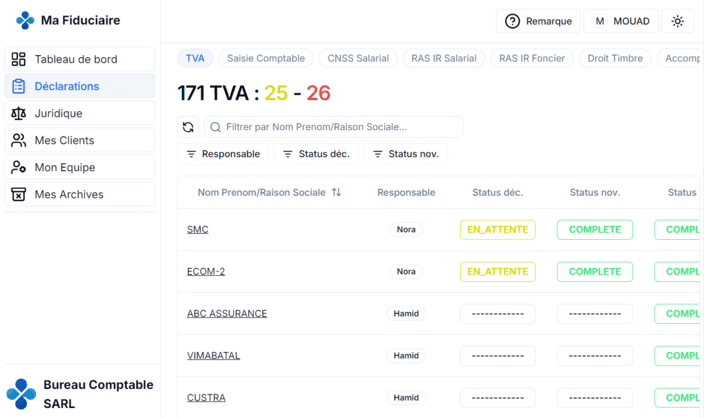Switch to the CNSS Salarial tab
This screenshot has width=704, height=418.
coord(358,58)
